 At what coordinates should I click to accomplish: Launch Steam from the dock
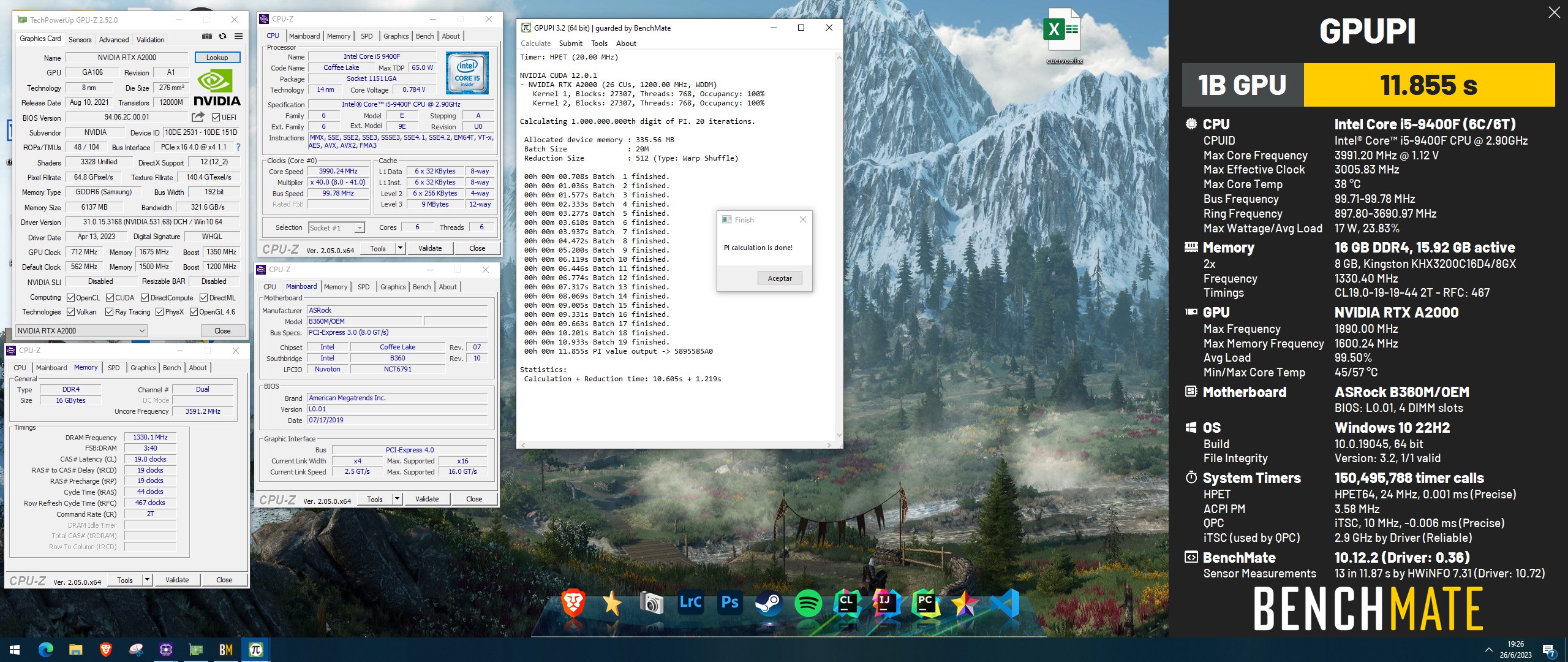(768, 603)
